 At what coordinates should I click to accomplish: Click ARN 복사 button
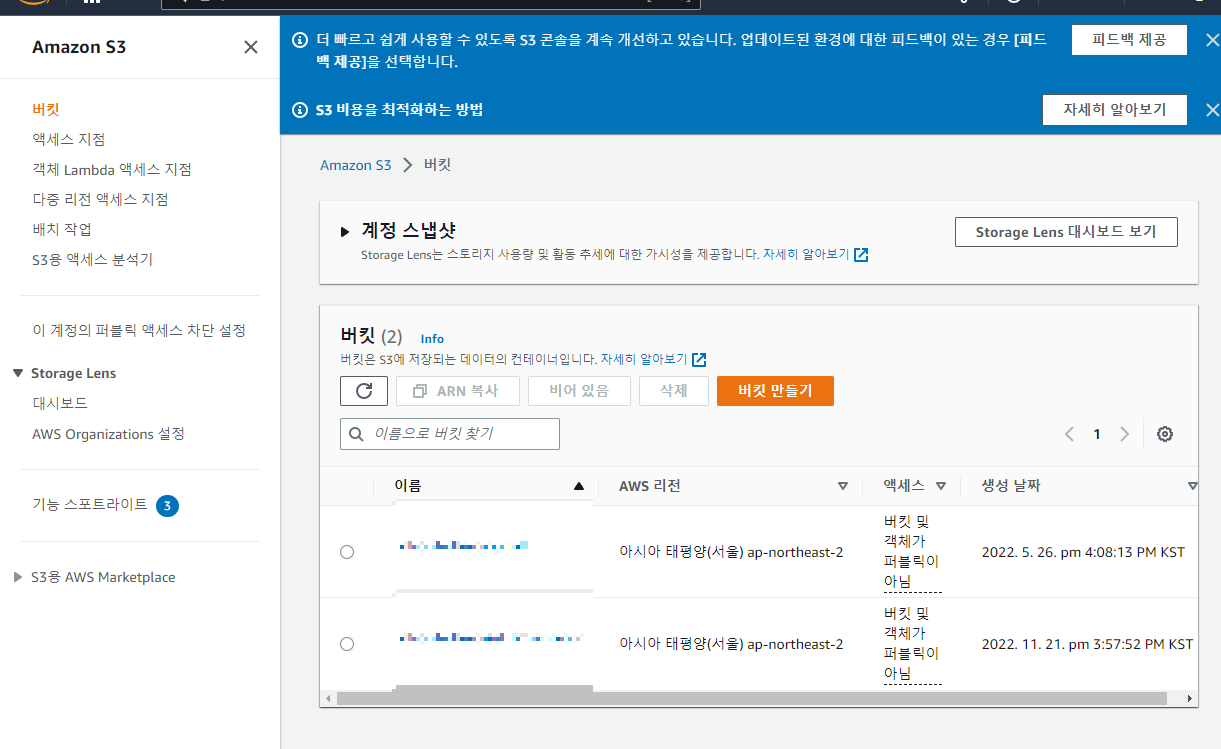pos(457,391)
